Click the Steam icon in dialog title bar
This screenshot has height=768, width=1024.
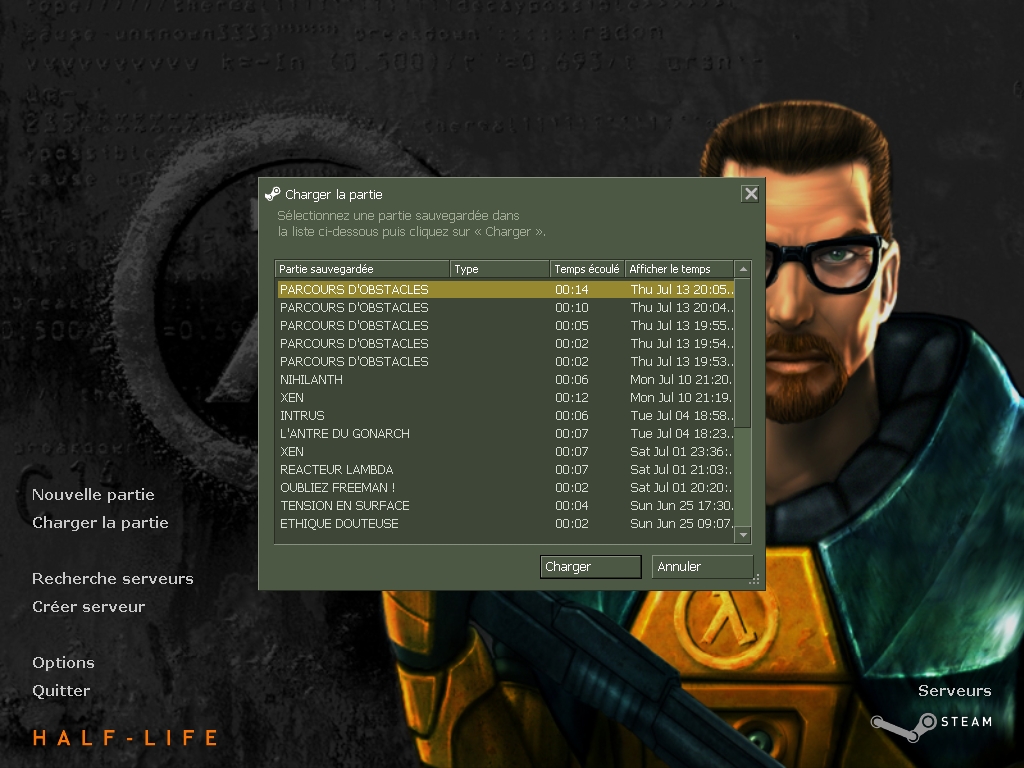tap(272, 194)
